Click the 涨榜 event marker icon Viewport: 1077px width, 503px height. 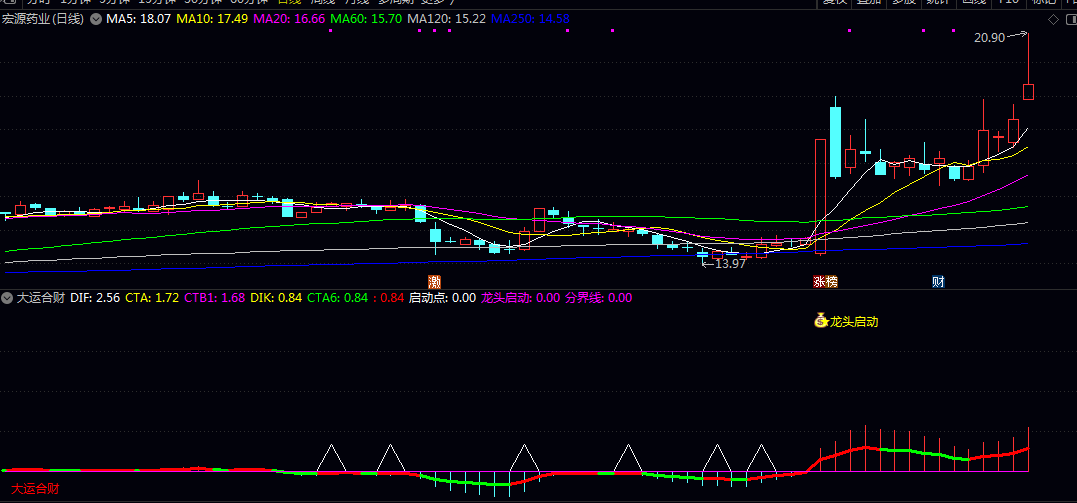825,281
